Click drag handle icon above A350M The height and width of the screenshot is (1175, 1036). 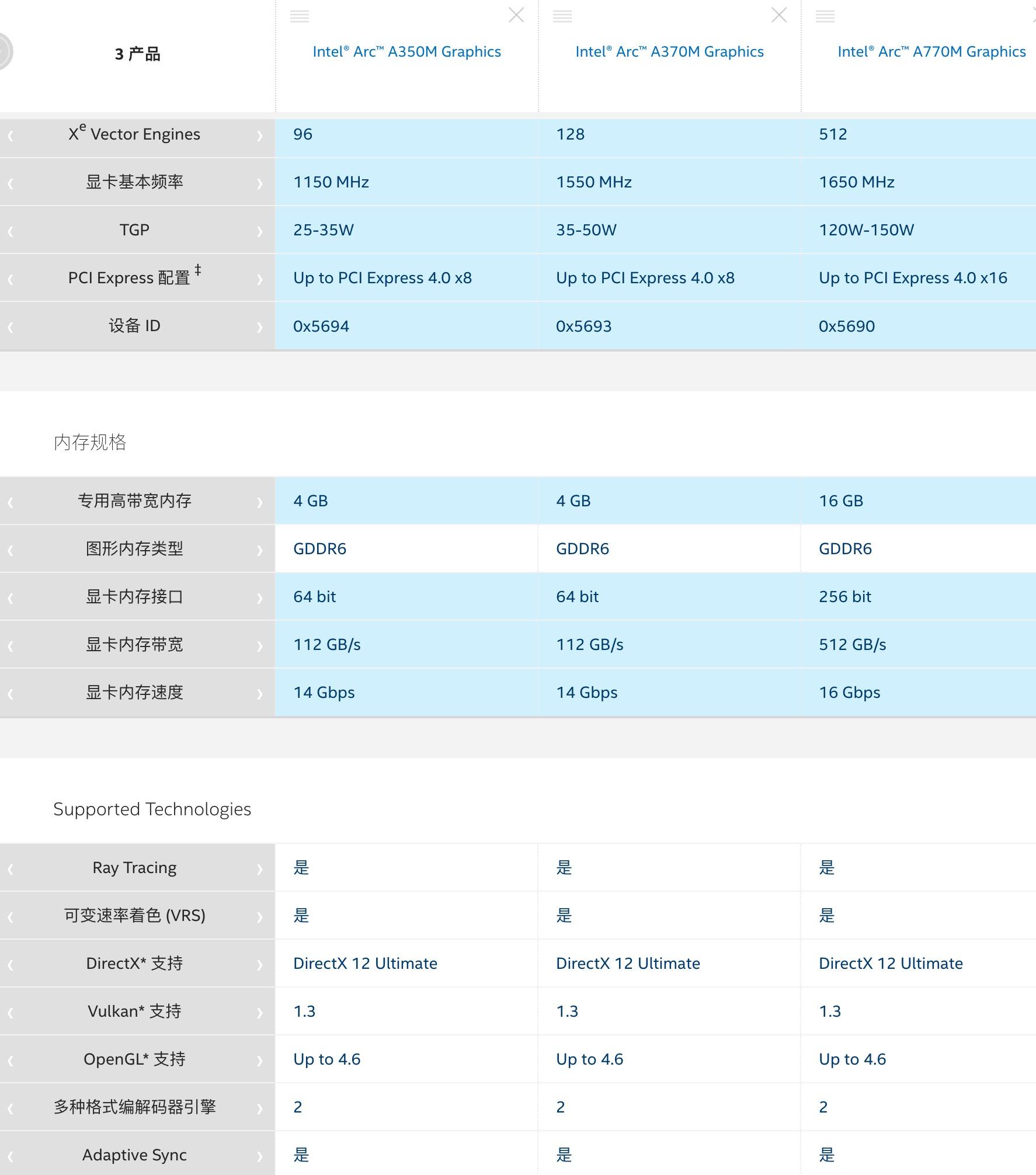300,16
